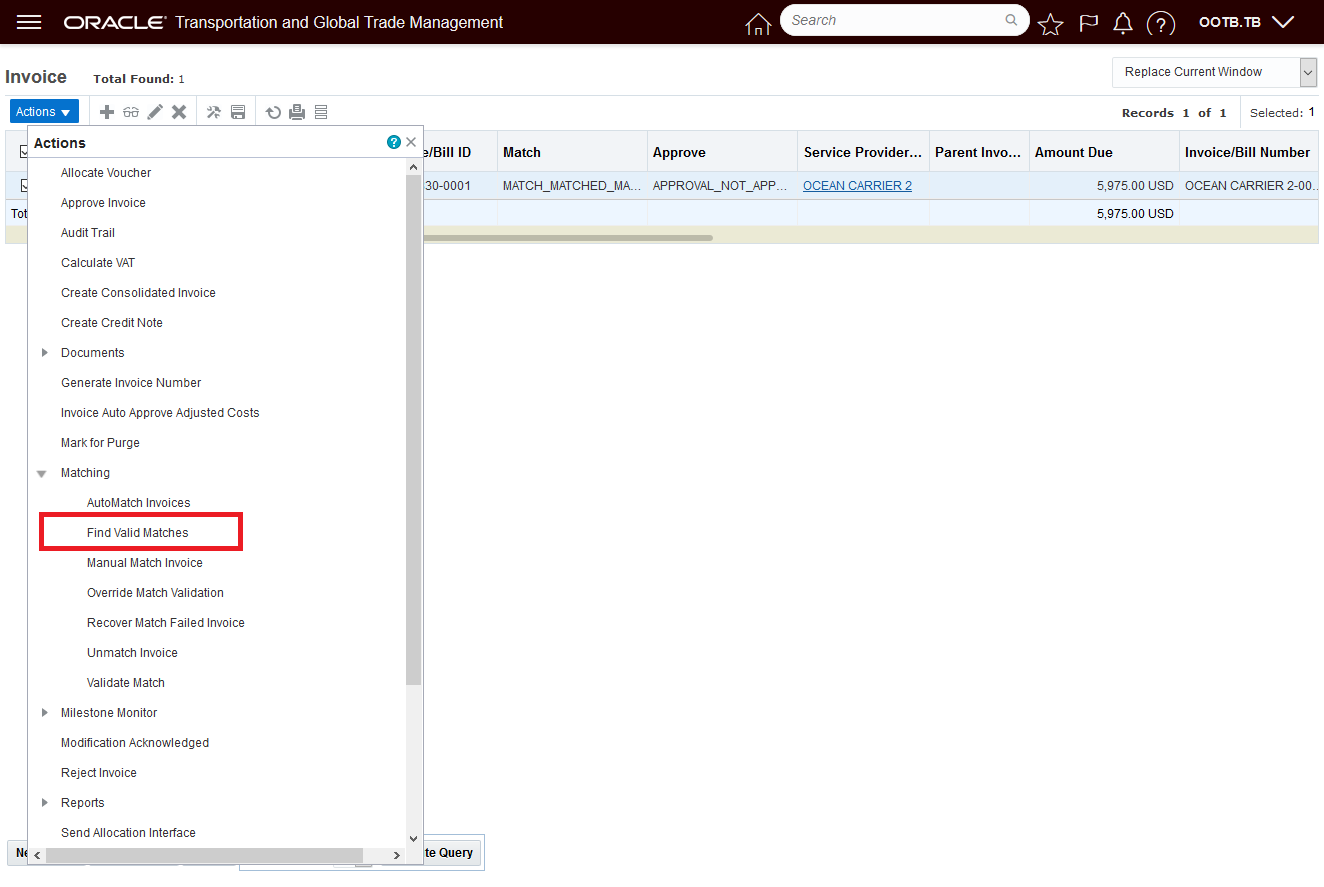Print the invoice results
This screenshot has height=887, width=1324.
click(297, 112)
